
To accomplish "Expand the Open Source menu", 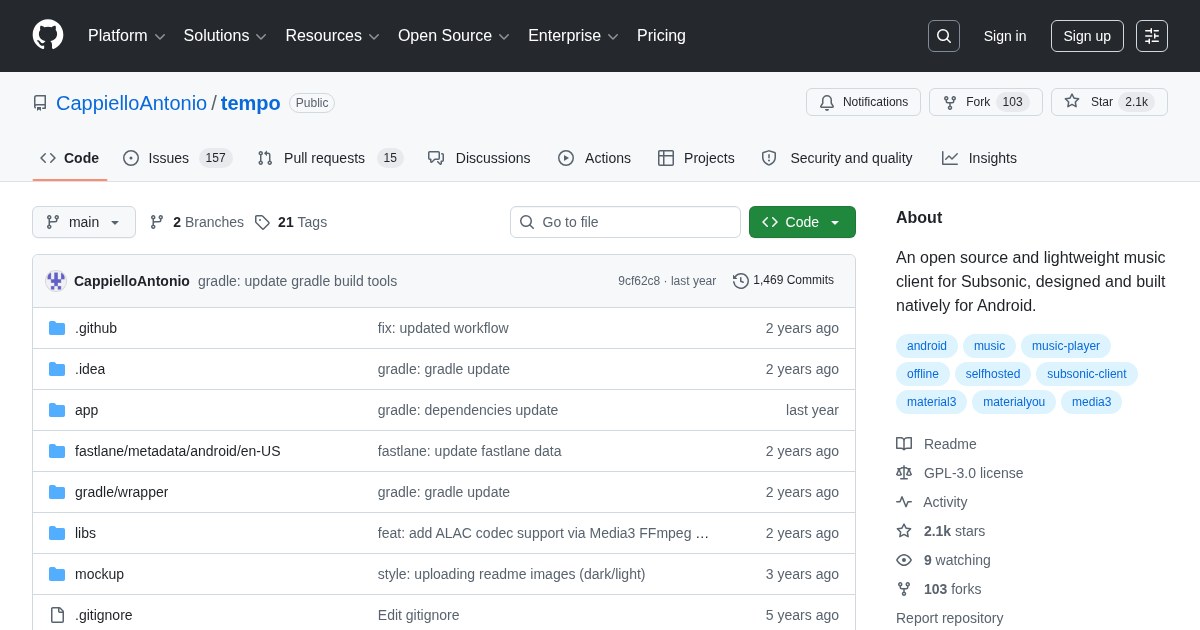I will pos(453,36).
